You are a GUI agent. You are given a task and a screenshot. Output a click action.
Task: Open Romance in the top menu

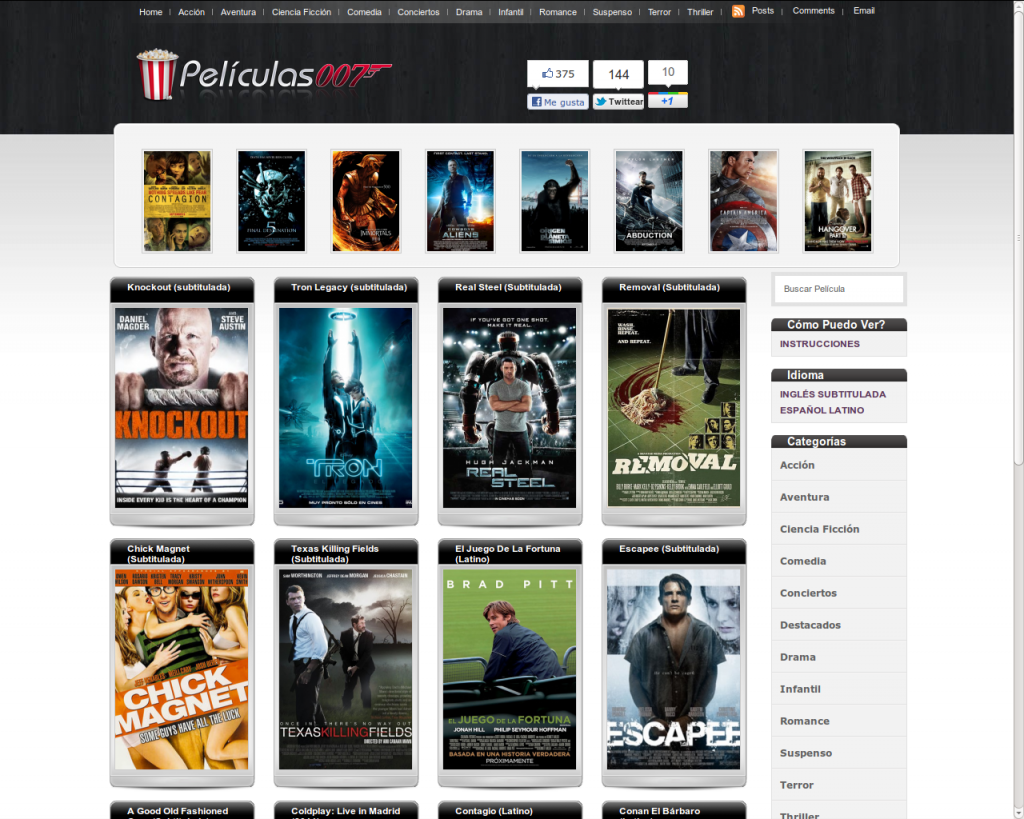pos(558,12)
